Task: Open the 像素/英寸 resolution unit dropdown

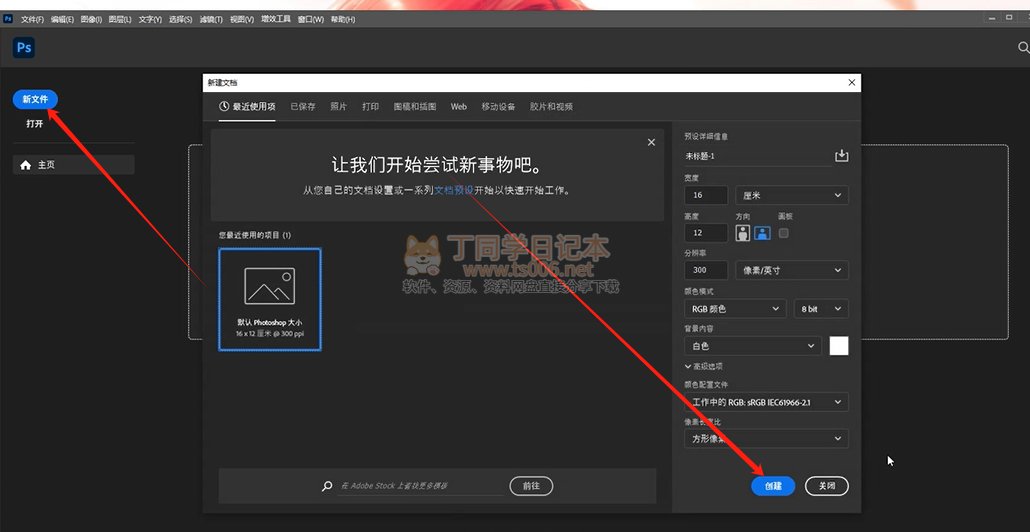Action: [x=792, y=270]
